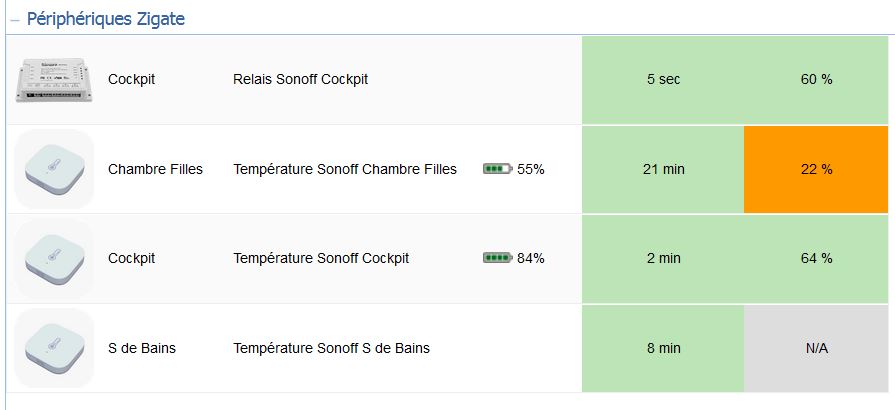Image resolution: width=895 pixels, height=410 pixels.
Task: Click the Cockpit temperature sensor icon
Action: [x=54, y=258]
